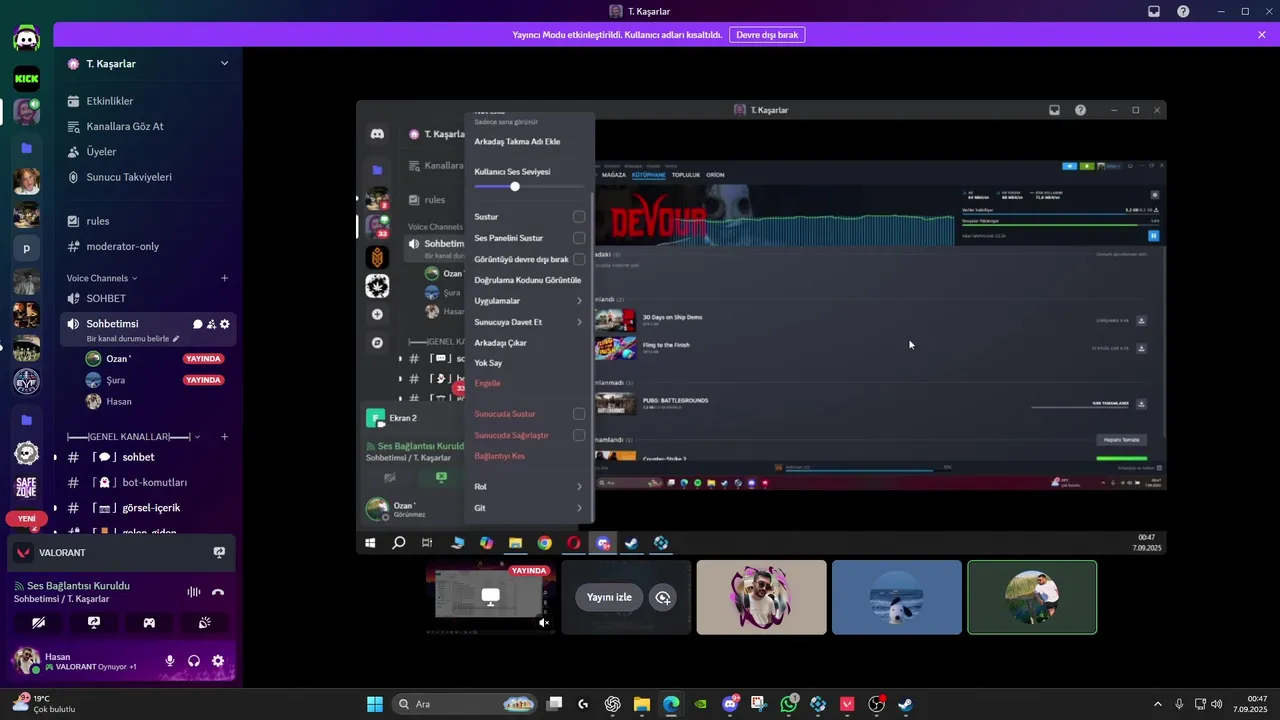Start an activity with the game controller icon
This screenshot has width=1280, height=720.
point(149,622)
